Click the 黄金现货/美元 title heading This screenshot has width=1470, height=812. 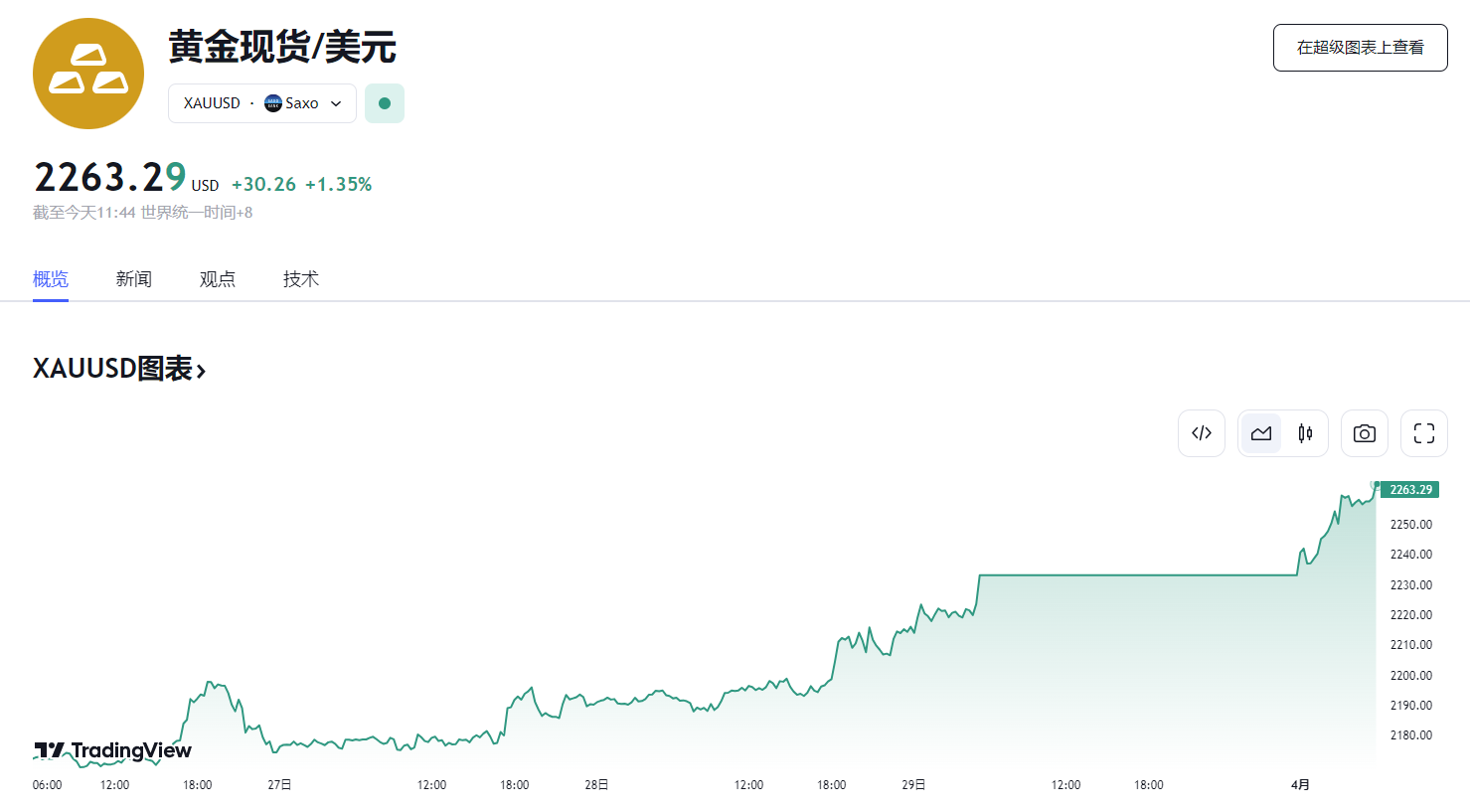tap(282, 47)
